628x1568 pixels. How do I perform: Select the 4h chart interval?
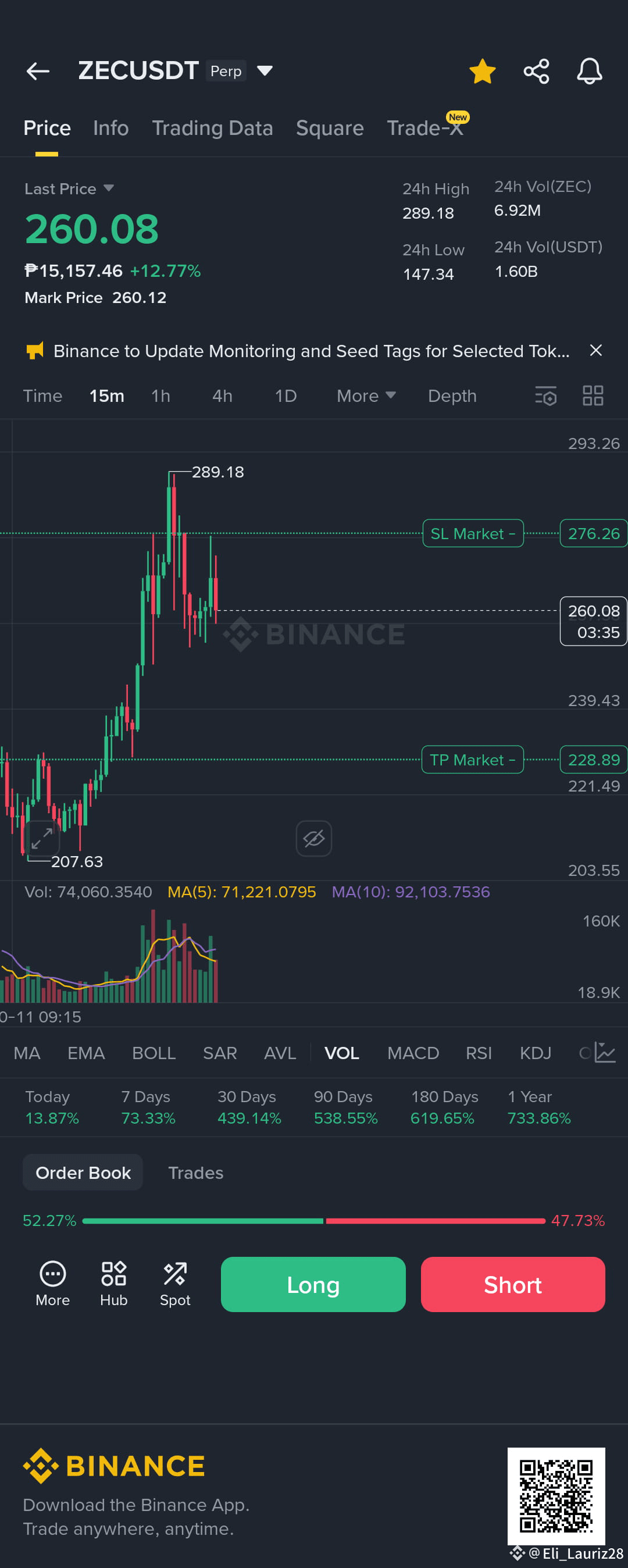[222, 396]
